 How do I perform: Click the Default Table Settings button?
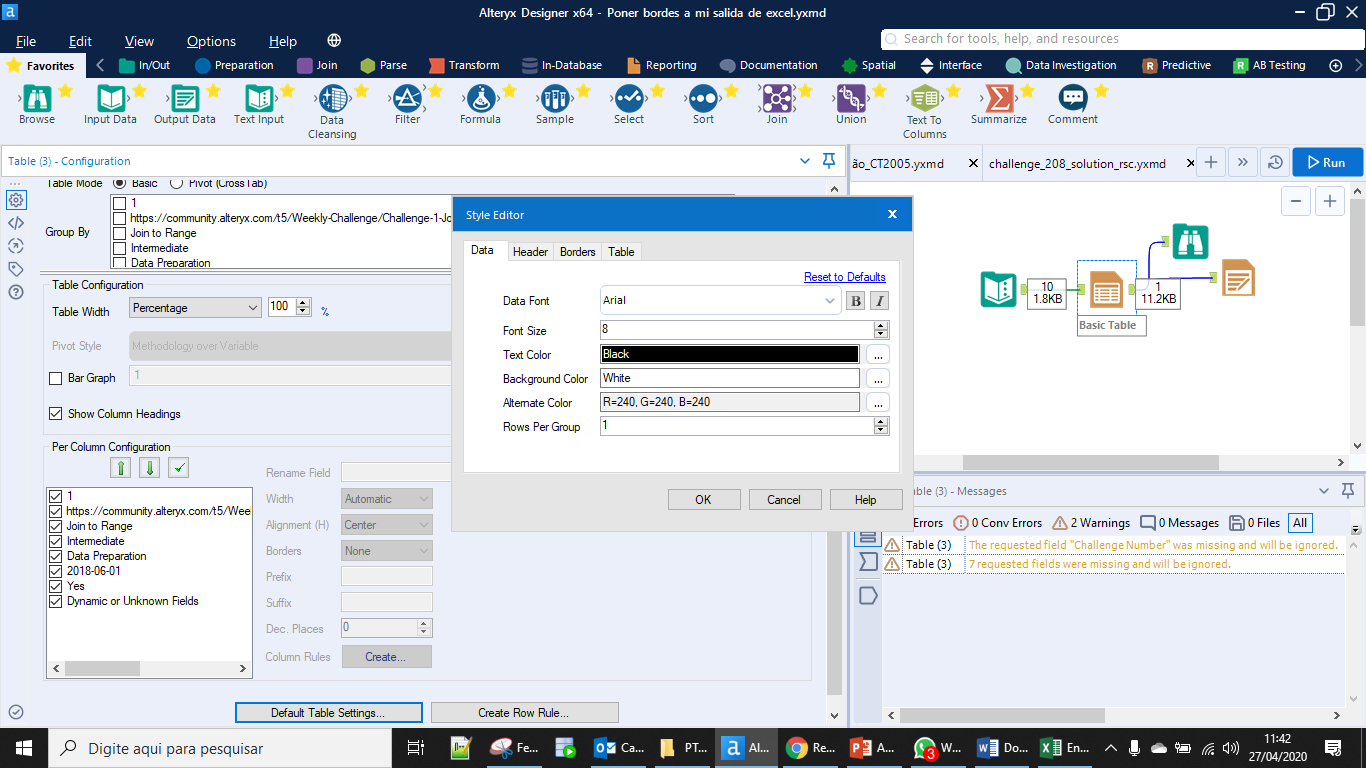(328, 712)
